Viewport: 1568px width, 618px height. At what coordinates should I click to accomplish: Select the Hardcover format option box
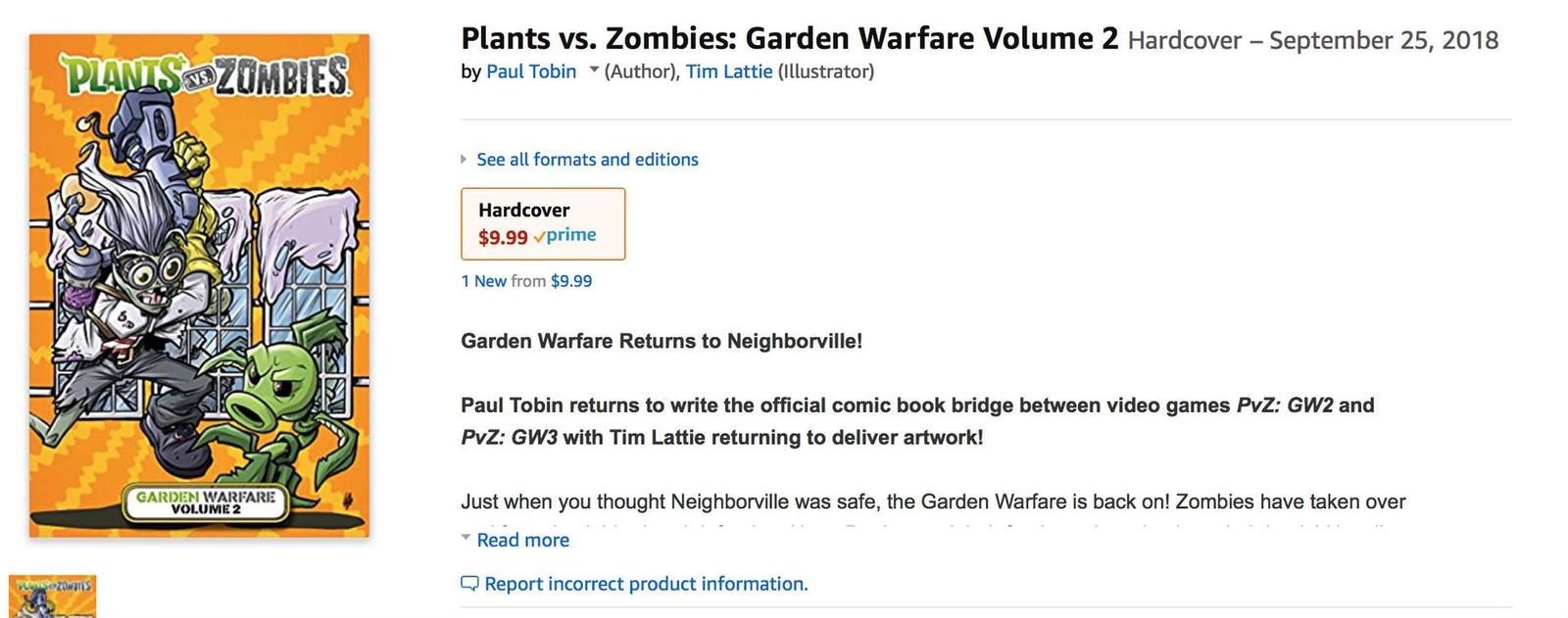point(543,223)
